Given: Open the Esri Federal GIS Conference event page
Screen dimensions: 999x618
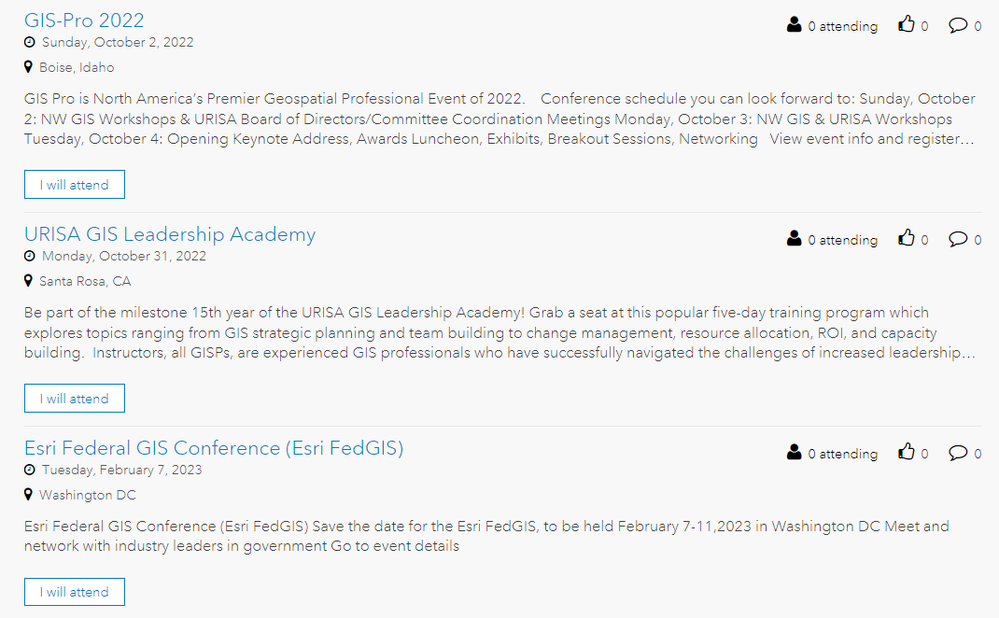Looking at the screenshot, I should (x=213, y=448).
